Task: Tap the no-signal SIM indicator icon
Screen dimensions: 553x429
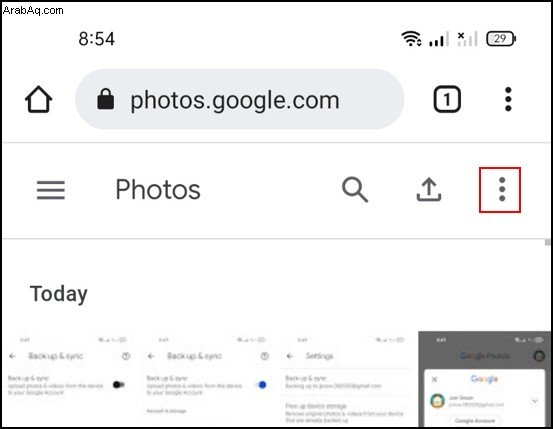Action: pos(467,39)
